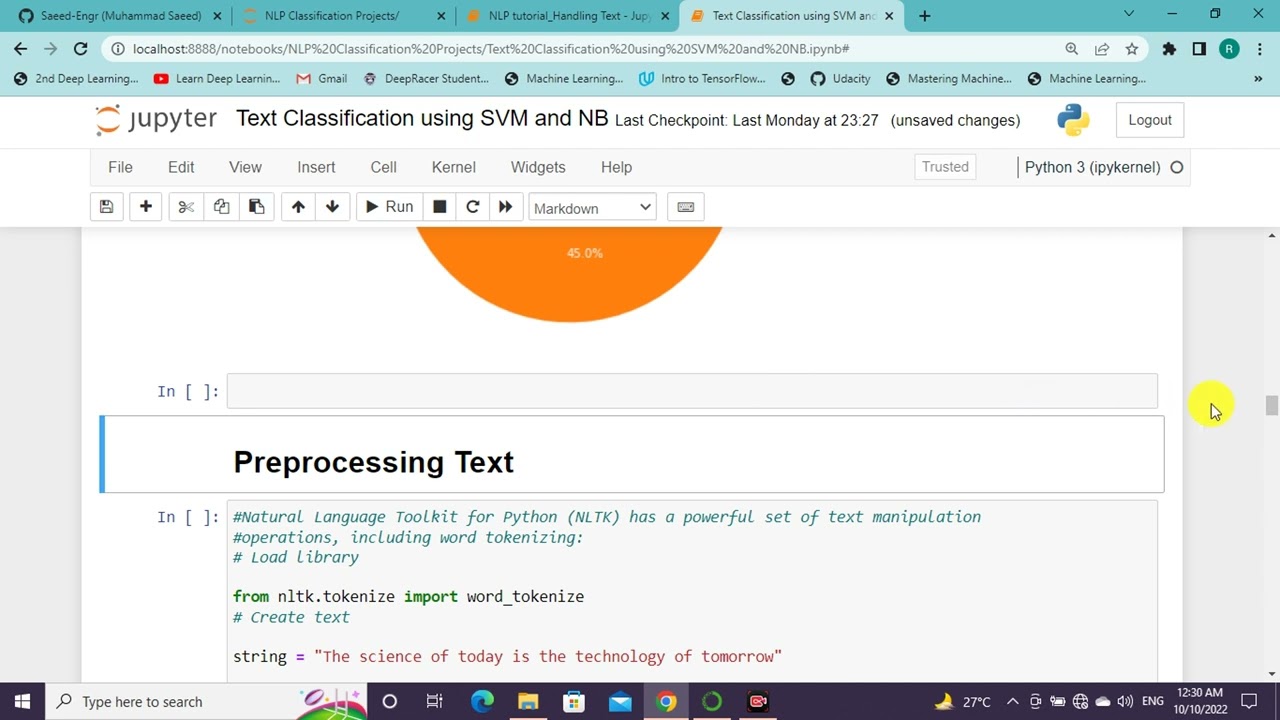Open the File menu

point(120,167)
